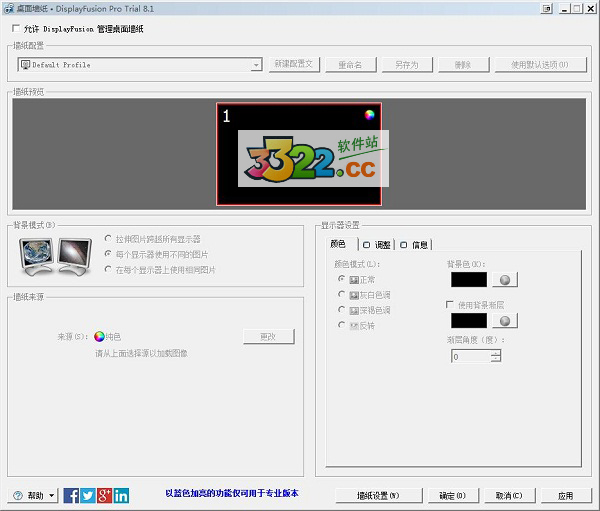Click the color picker button beside 背景色
The height and width of the screenshot is (511, 600).
505,280
